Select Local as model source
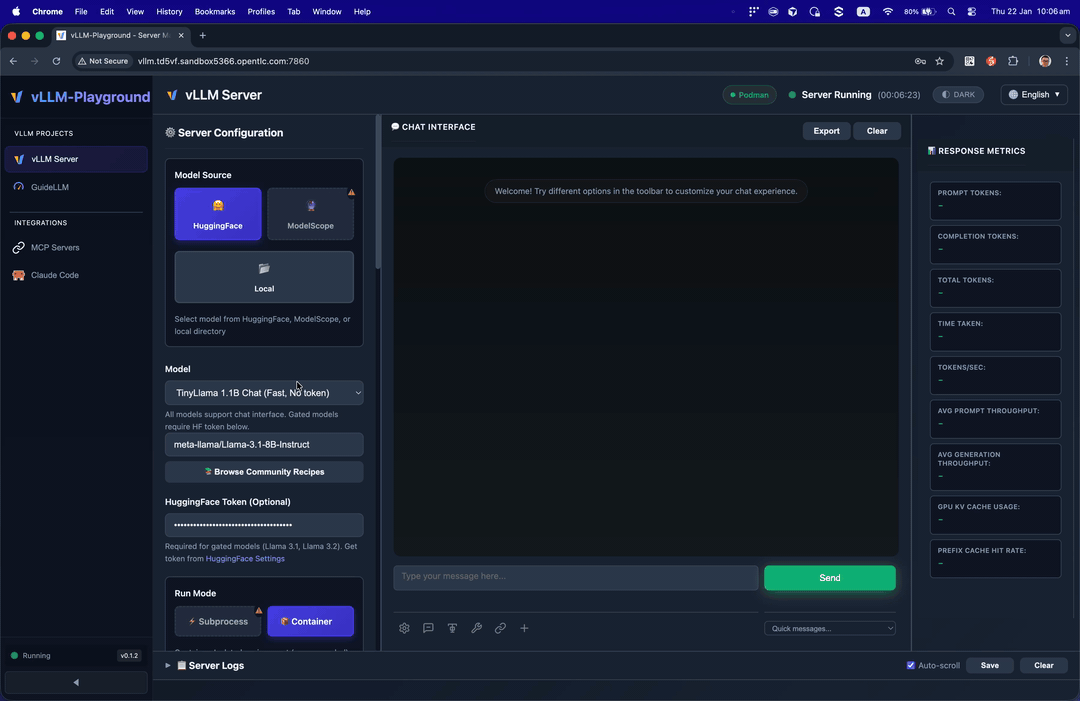This screenshot has height=701, width=1080. (264, 277)
